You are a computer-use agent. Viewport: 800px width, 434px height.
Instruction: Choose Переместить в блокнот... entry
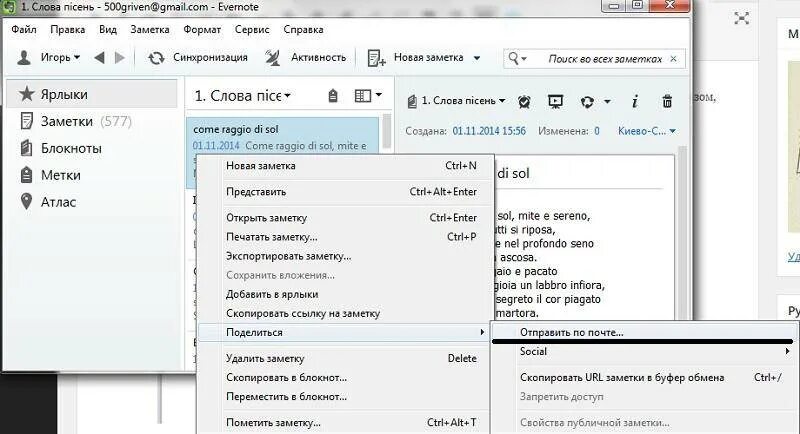click(345, 396)
